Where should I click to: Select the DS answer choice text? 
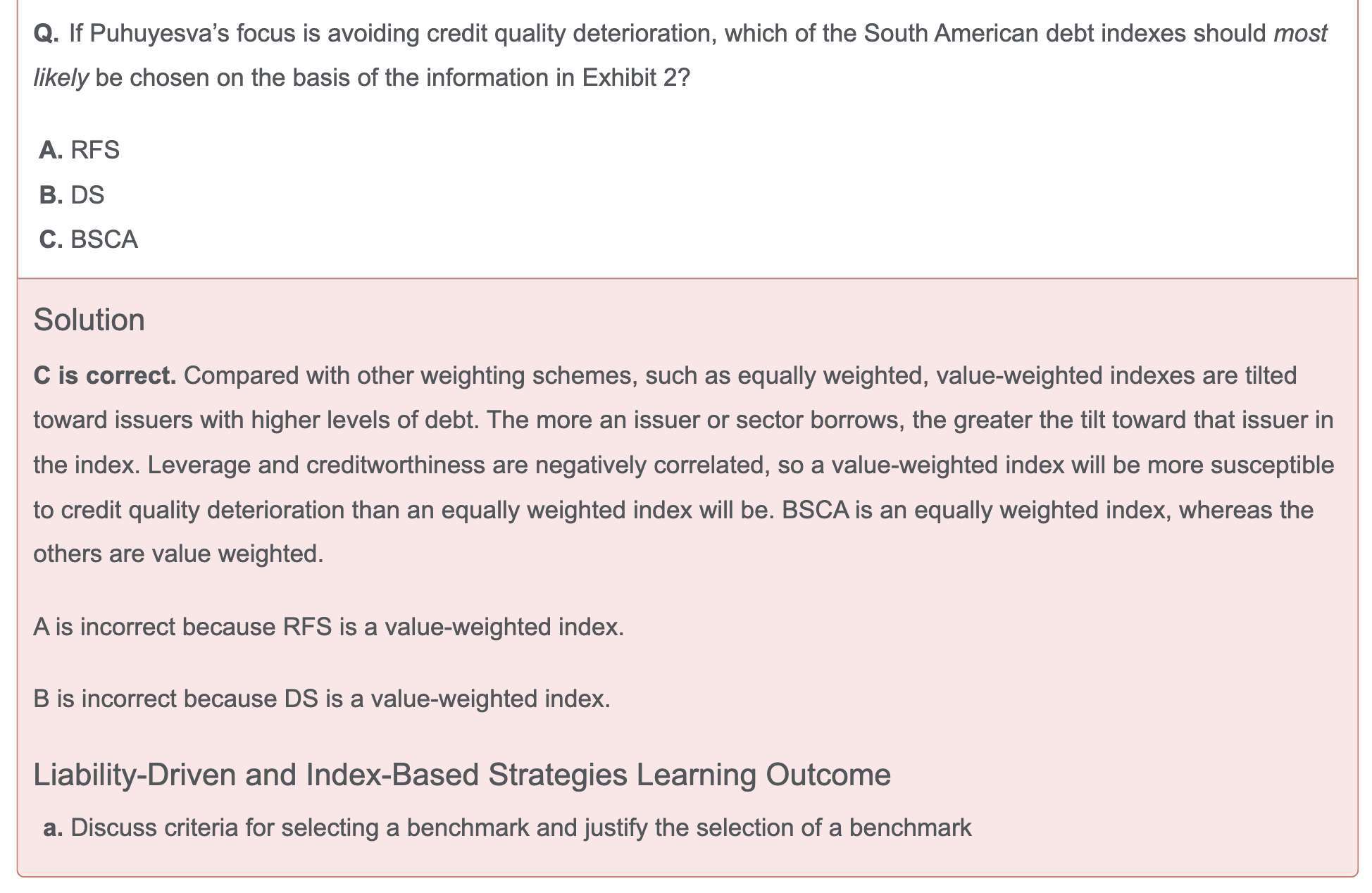[x=87, y=195]
